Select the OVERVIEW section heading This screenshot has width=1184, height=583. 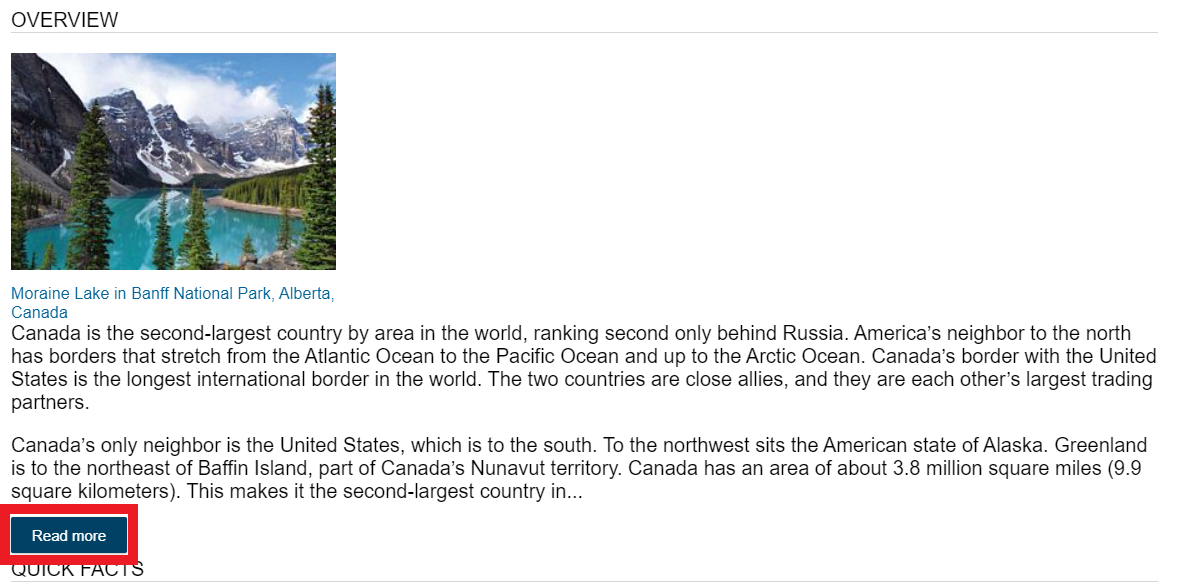point(65,20)
